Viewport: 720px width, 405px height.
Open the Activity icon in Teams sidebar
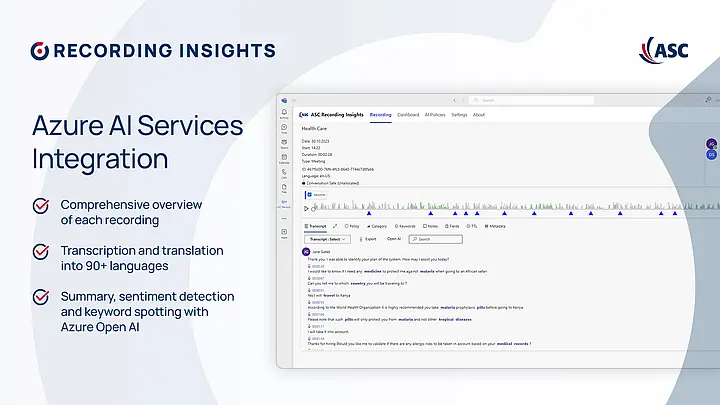point(285,114)
